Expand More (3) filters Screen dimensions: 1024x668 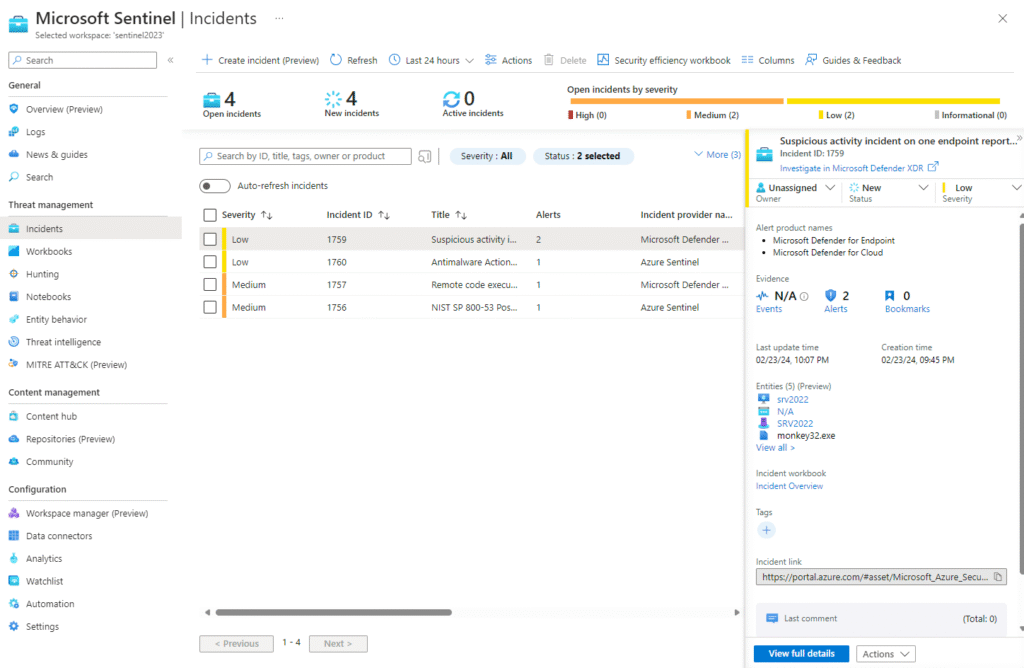coord(717,155)
